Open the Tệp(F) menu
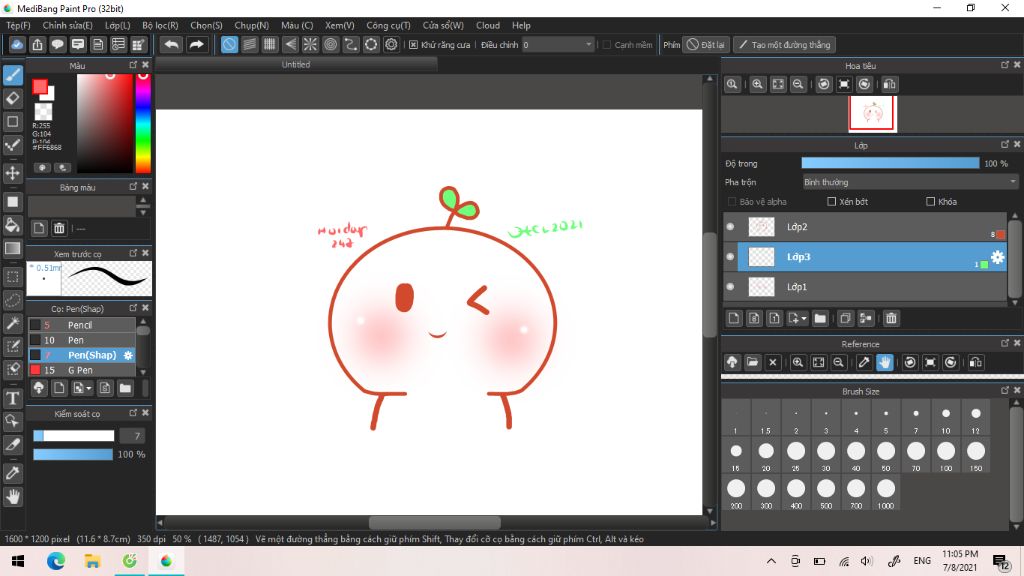The image size is (1024, 576). (x=18, y=25)
